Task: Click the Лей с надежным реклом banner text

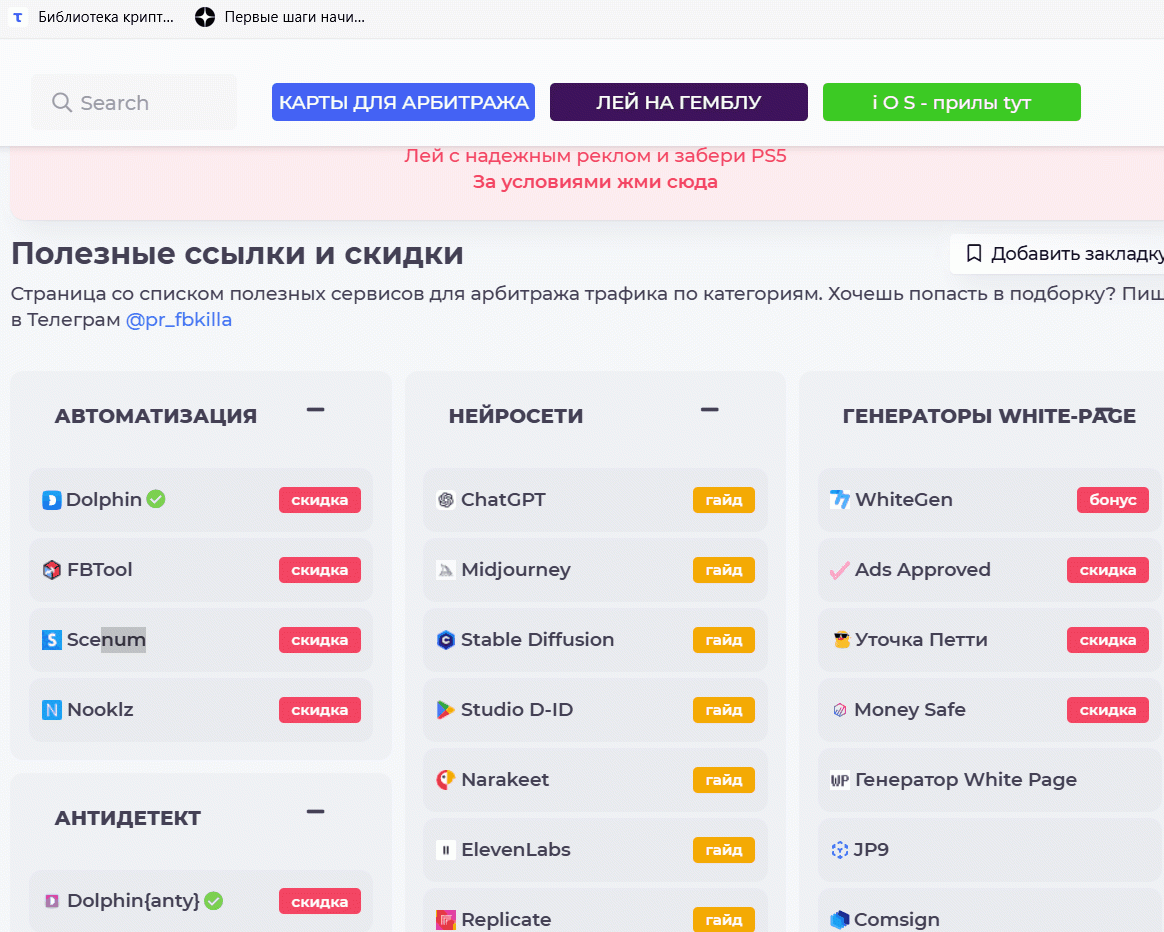Action: click(595, 156)
